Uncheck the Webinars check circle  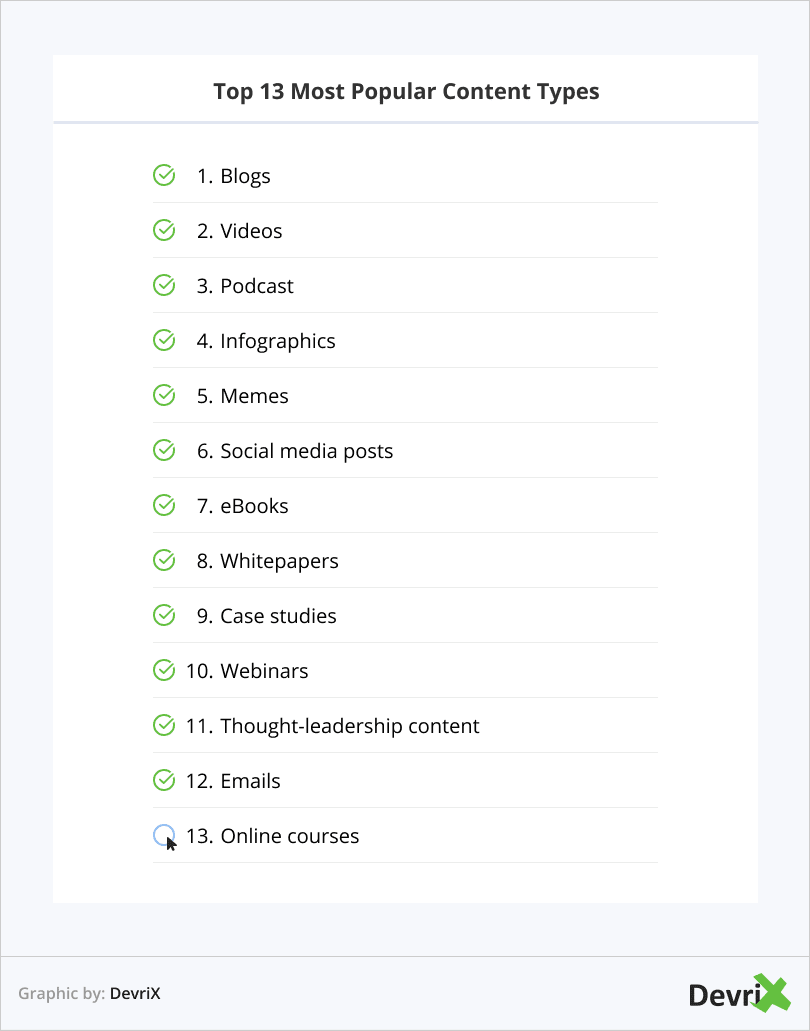(164, 671)
